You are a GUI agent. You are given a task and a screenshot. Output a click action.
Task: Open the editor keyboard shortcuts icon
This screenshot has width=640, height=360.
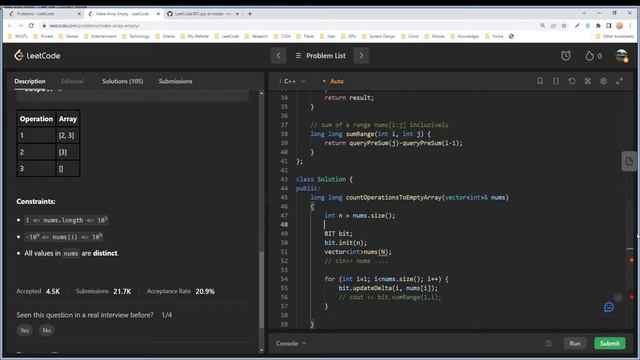click(588, 81)
